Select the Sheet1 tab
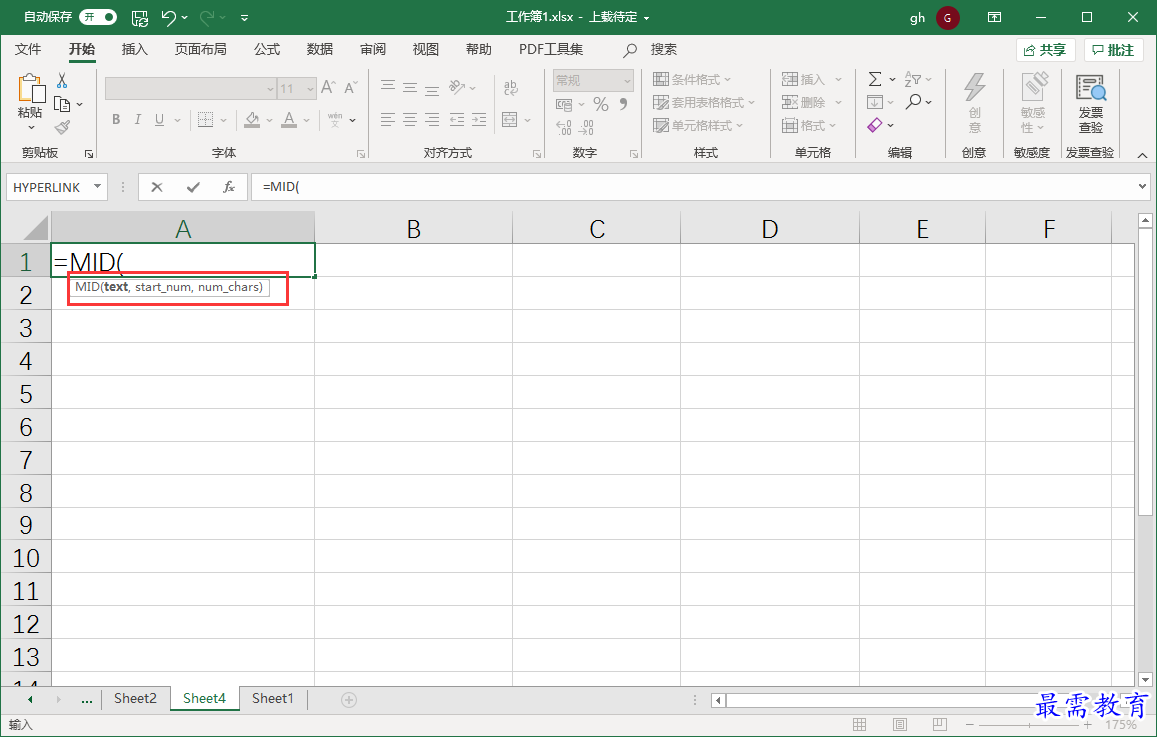Viewport: 1157px width, 737px height. (272, 698)
